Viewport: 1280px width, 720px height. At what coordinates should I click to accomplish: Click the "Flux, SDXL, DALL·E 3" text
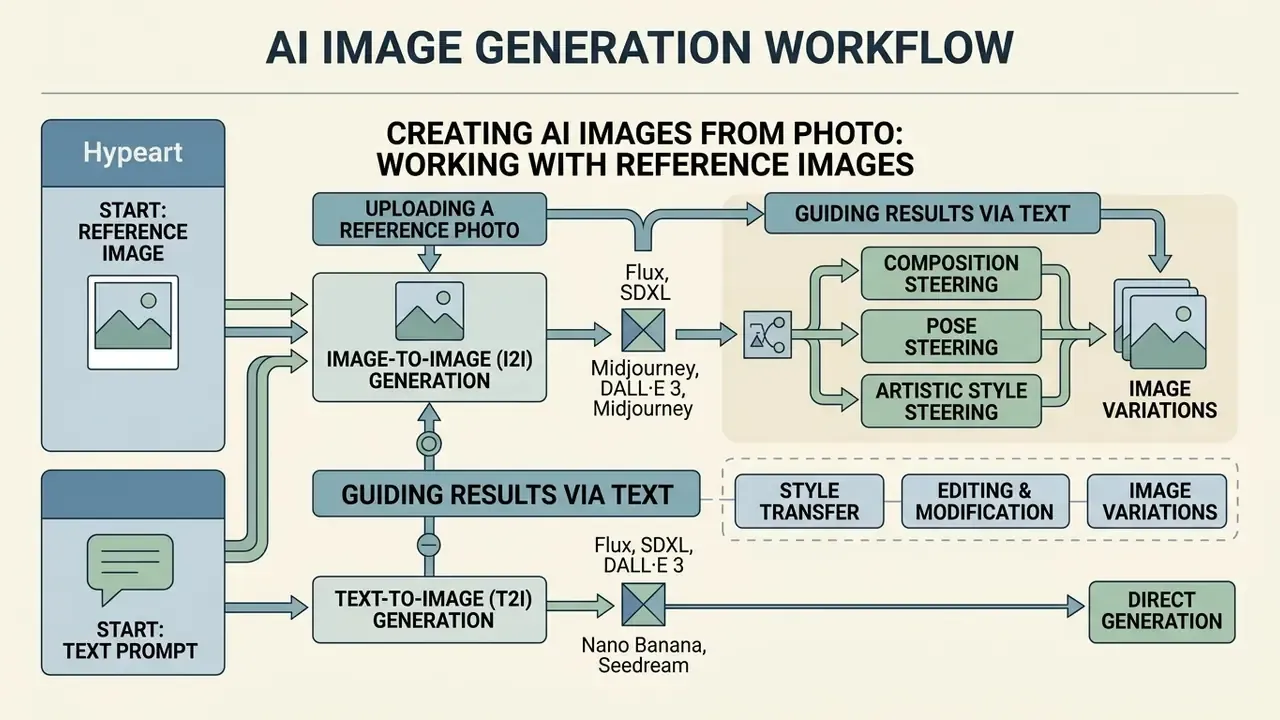pos(642,557)
